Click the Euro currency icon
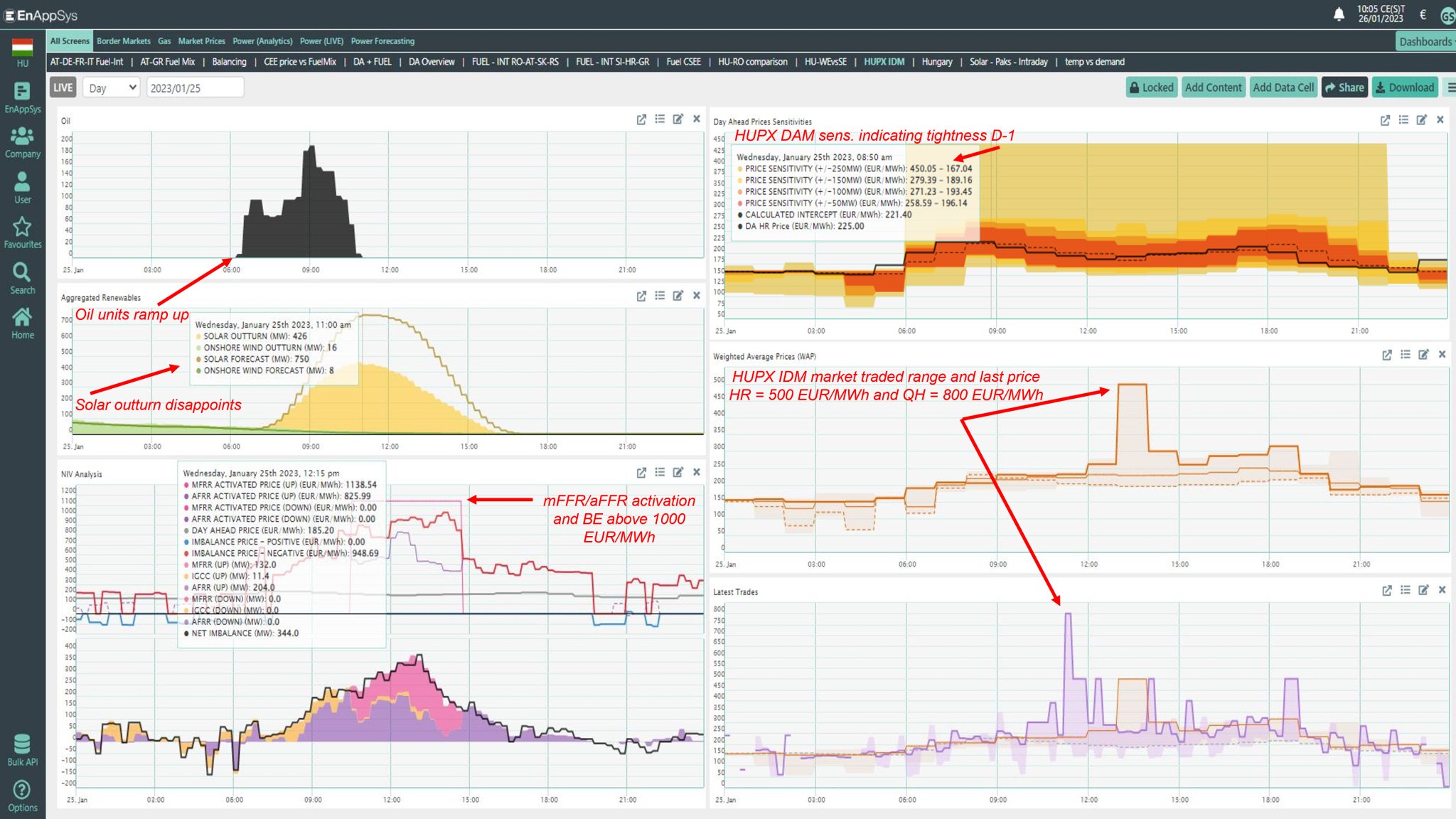Screen dimensions: 1456x819 point(1423,14)
